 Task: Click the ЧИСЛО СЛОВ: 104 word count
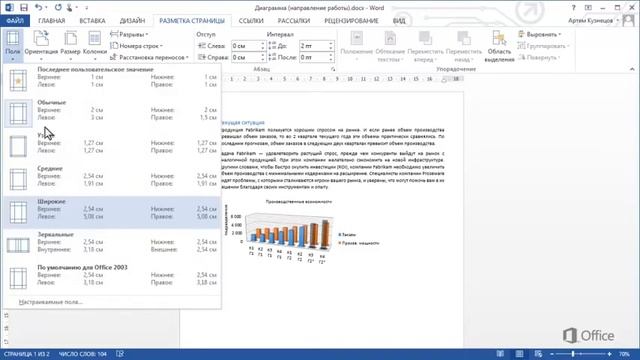pyautogui.click(x=83, y=354)
